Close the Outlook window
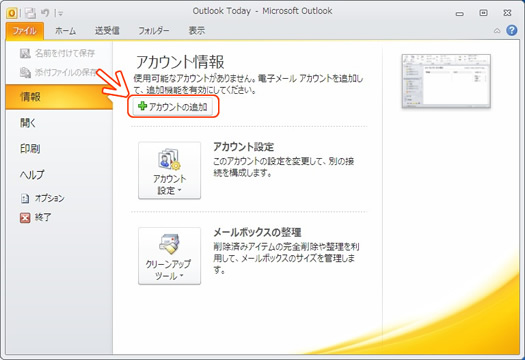525x360 pixels. click(x=507, y=13)
